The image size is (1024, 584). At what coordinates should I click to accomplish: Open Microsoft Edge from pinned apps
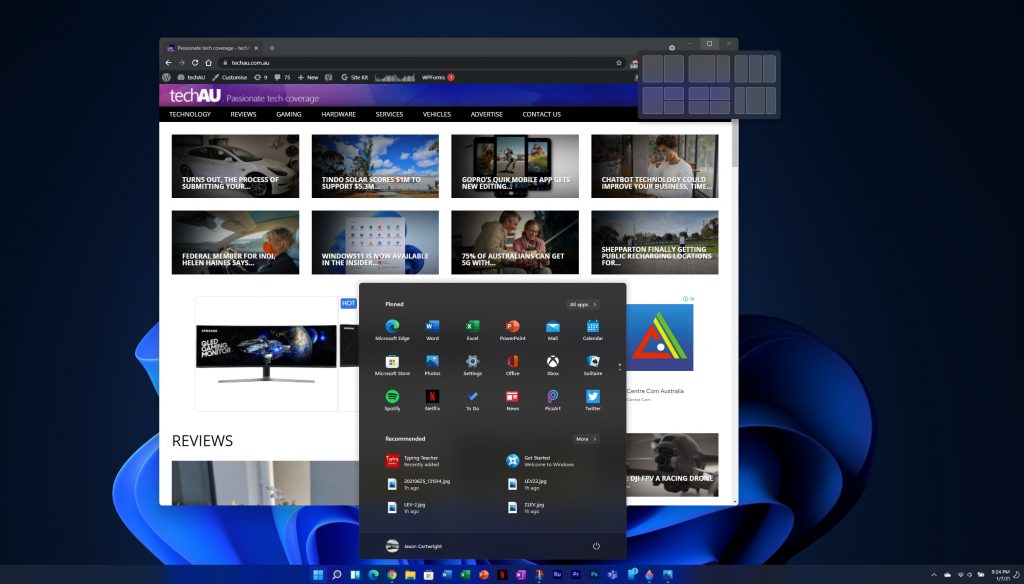[x=392, y=328]
